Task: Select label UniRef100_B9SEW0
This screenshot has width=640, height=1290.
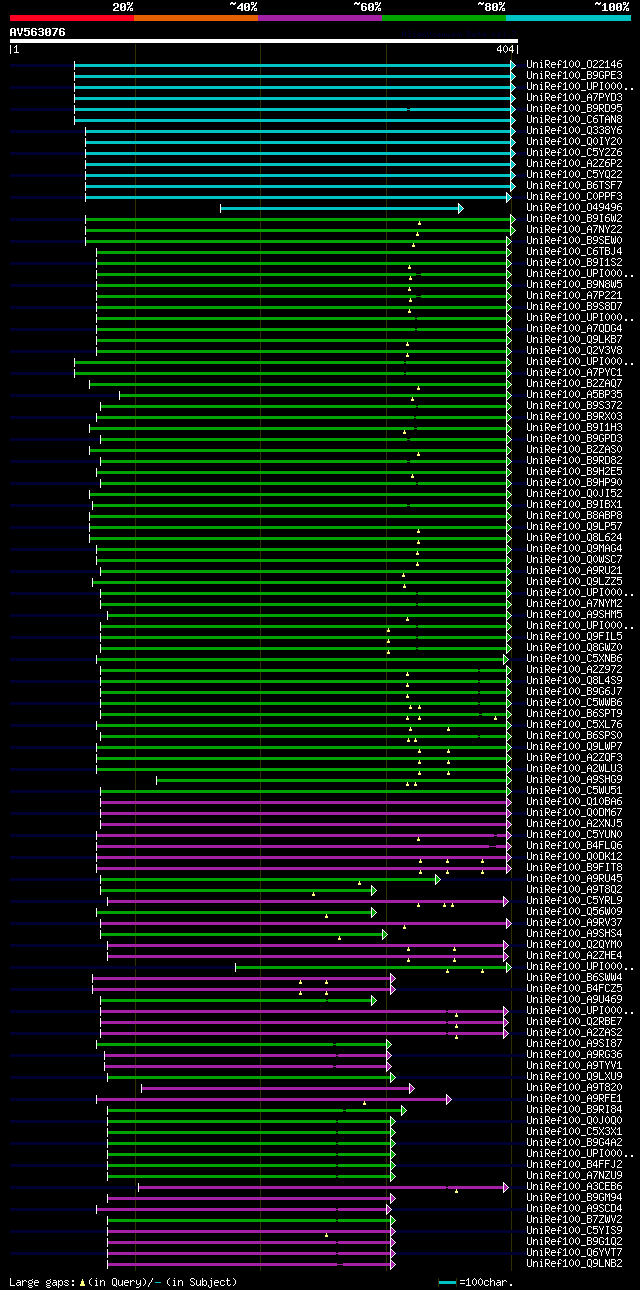Action: 574,240
